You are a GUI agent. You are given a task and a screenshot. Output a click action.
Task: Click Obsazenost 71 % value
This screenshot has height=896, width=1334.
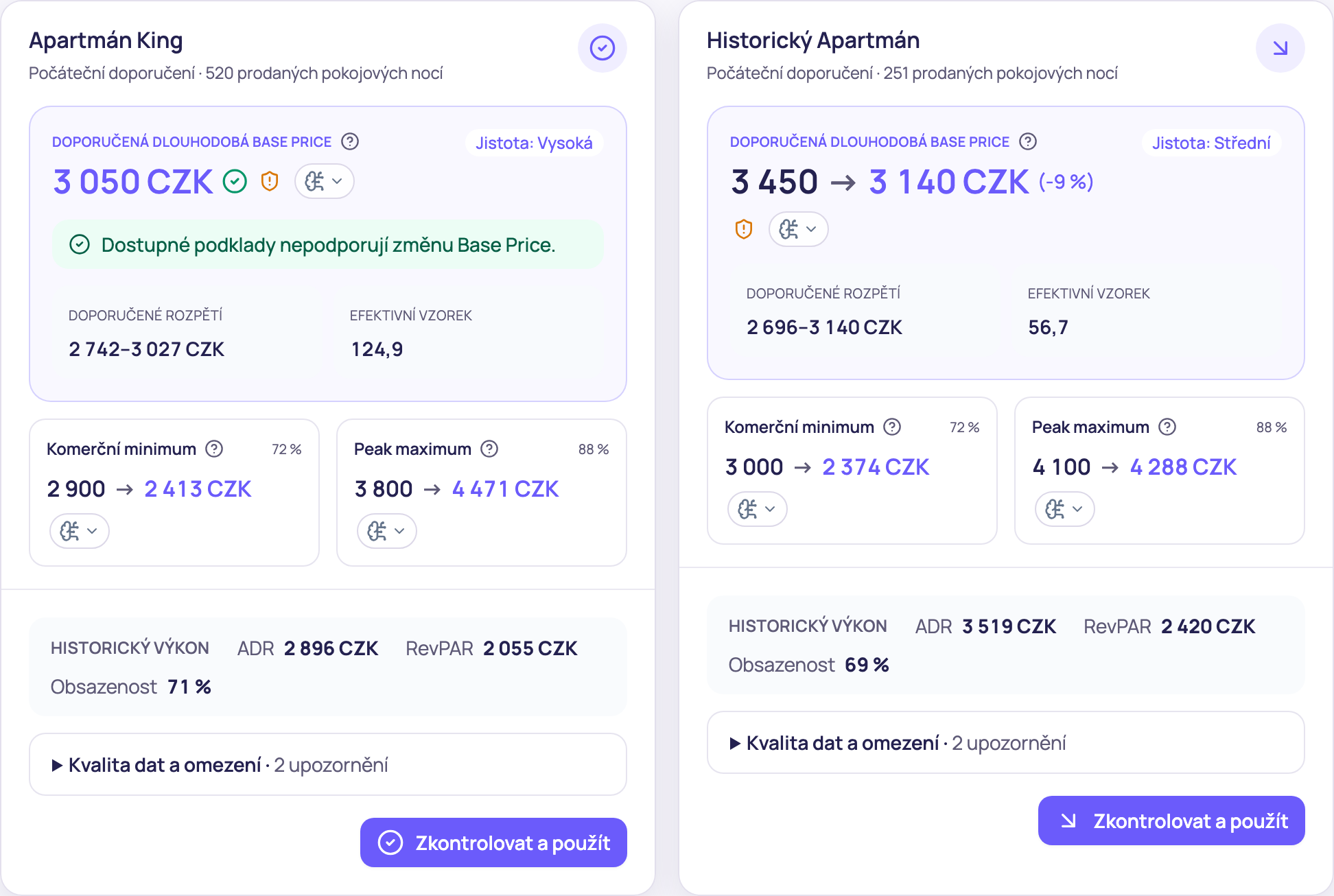point(189,687)
